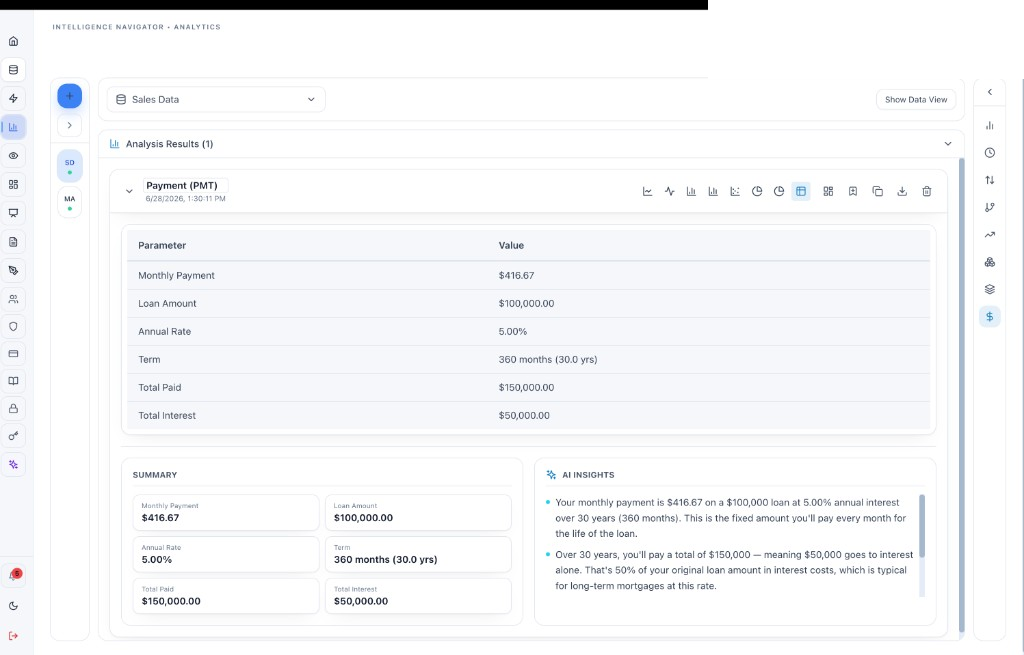Screen dimensions: 1024x655
Task: Collapse the Analysis Results section chevron
Action: pyautogui.click(x=948, y=144)
